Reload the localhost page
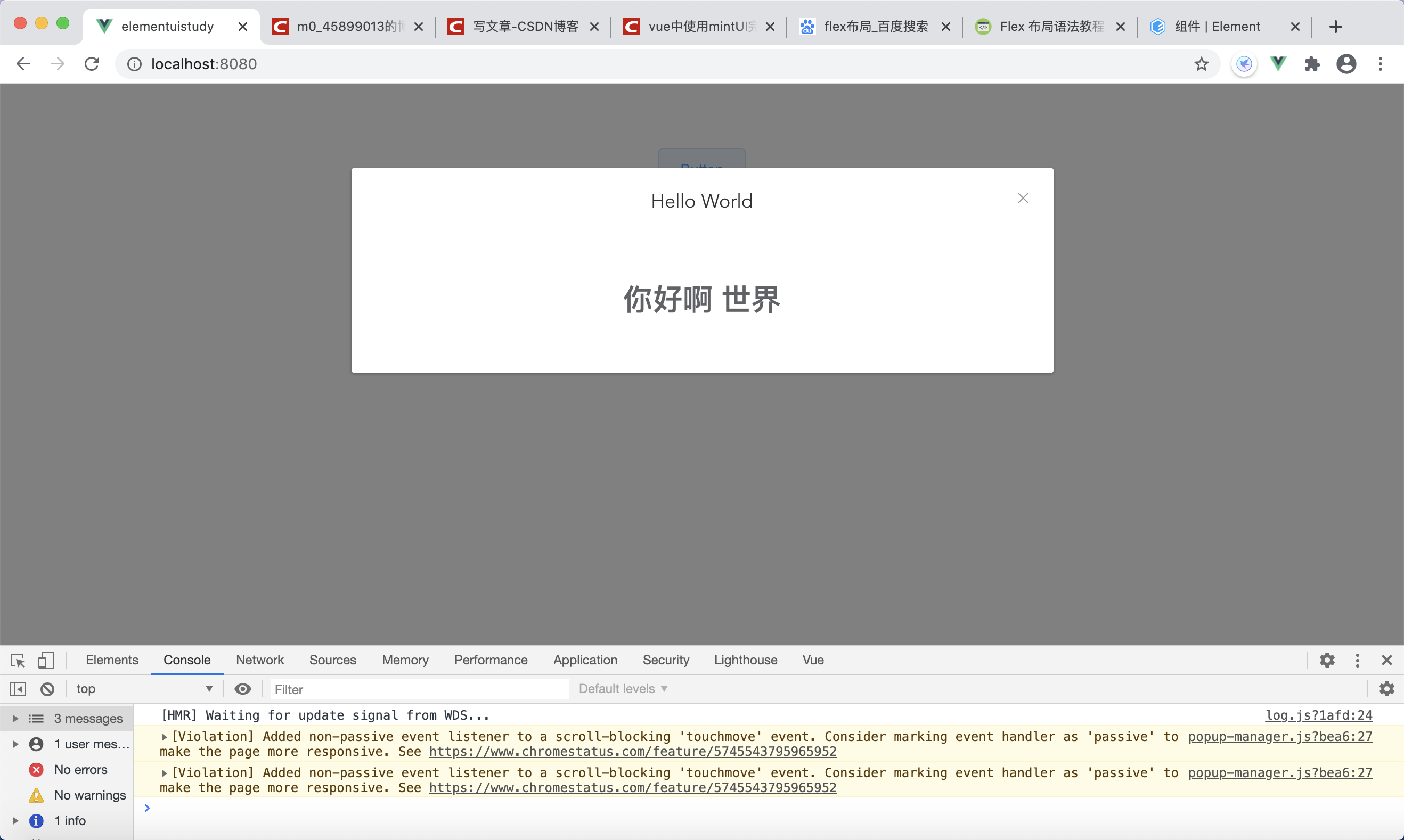Image resolution: width=1404 pixels, height=840 pixels. (92, 64)
